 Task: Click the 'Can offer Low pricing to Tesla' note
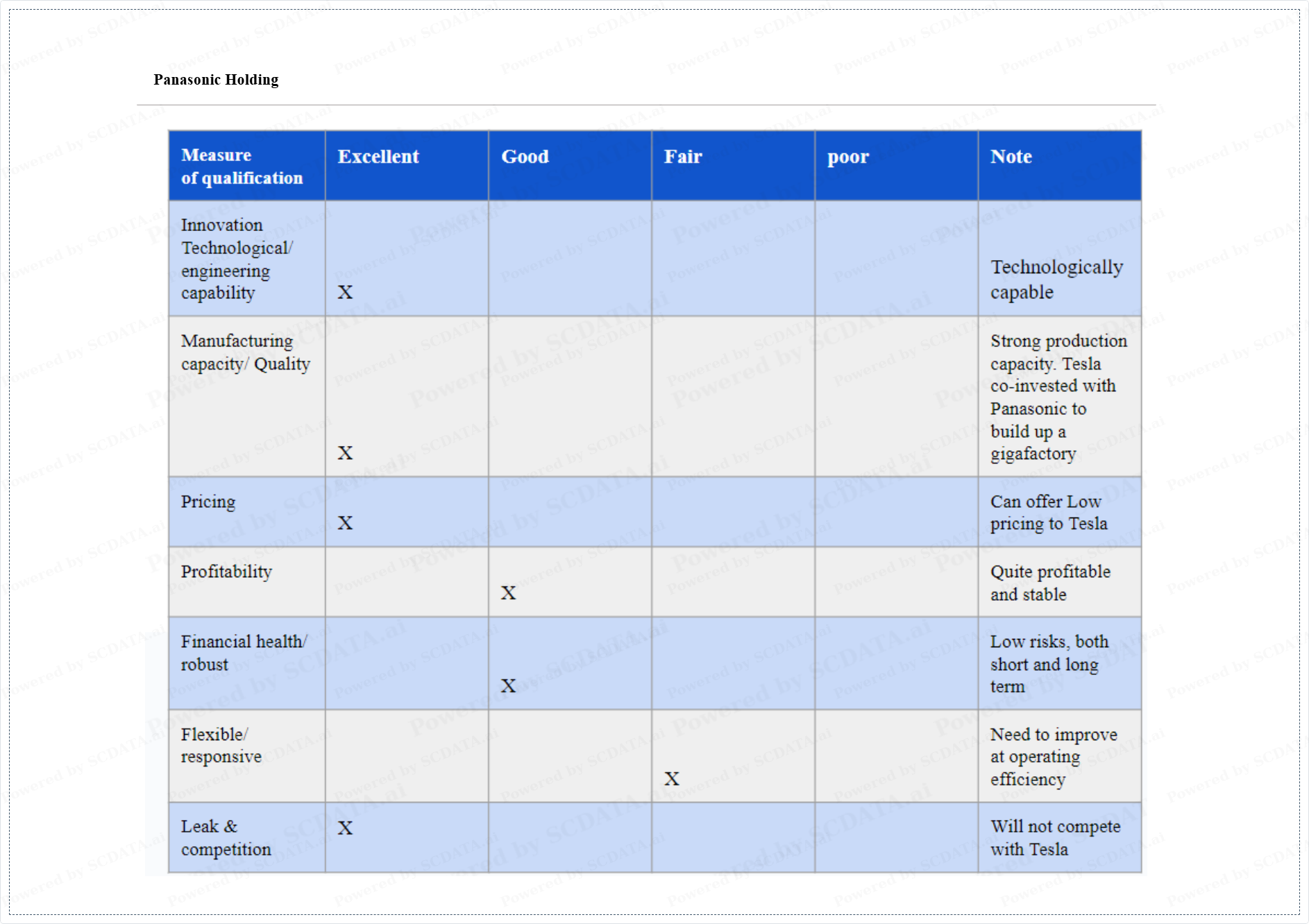pyautogui.click(x=1049, y=513)
